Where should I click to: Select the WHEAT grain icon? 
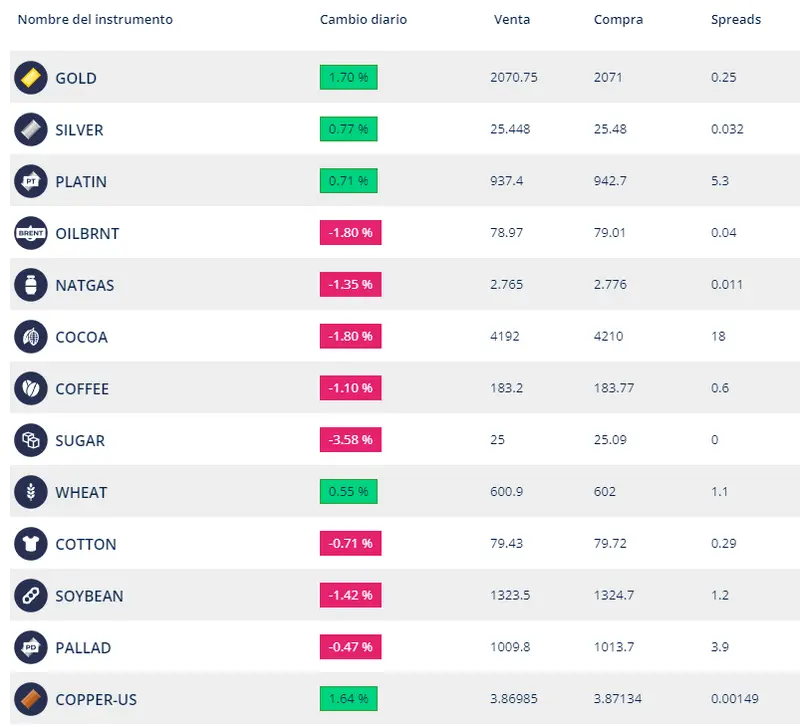(x=31, y=492)
